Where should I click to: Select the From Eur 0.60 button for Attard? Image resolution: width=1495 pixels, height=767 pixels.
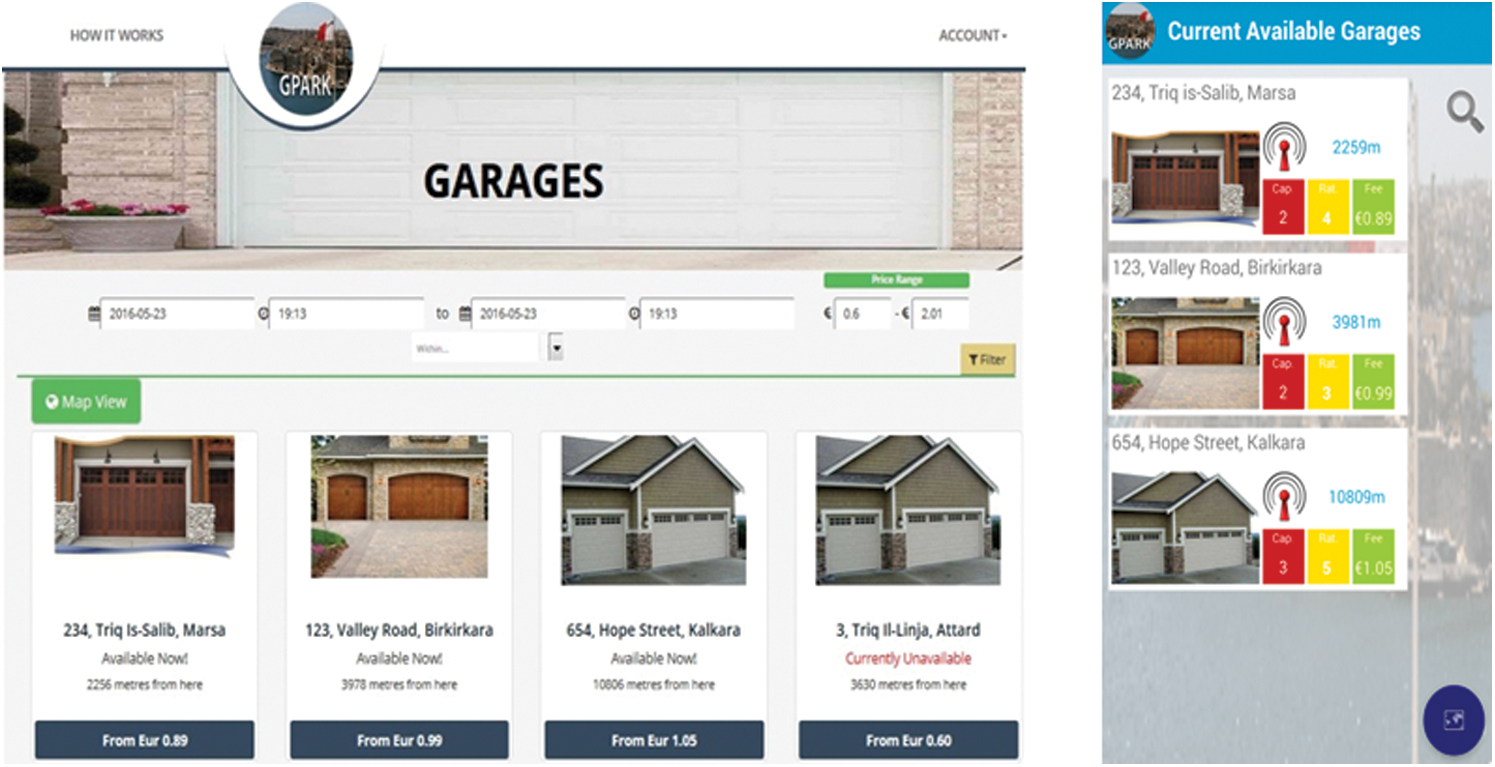tap(908, 741)
